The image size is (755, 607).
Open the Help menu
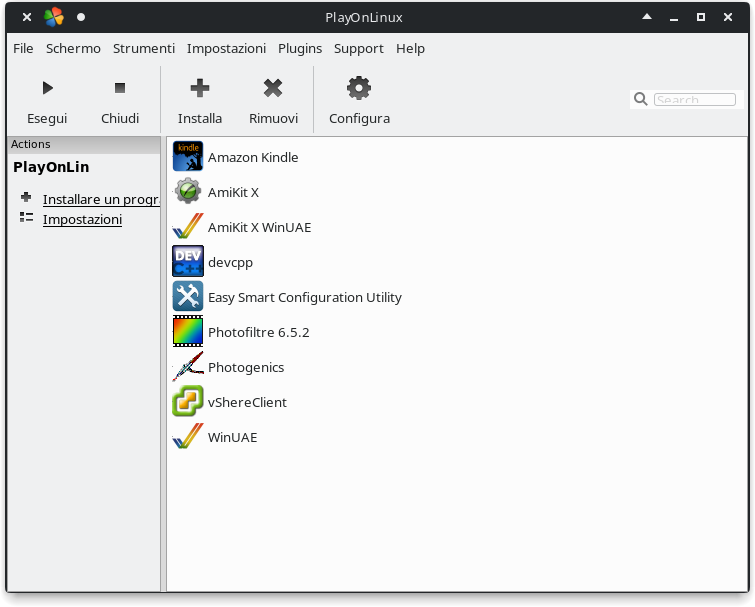pyautogui.click(x=410, y=49)
